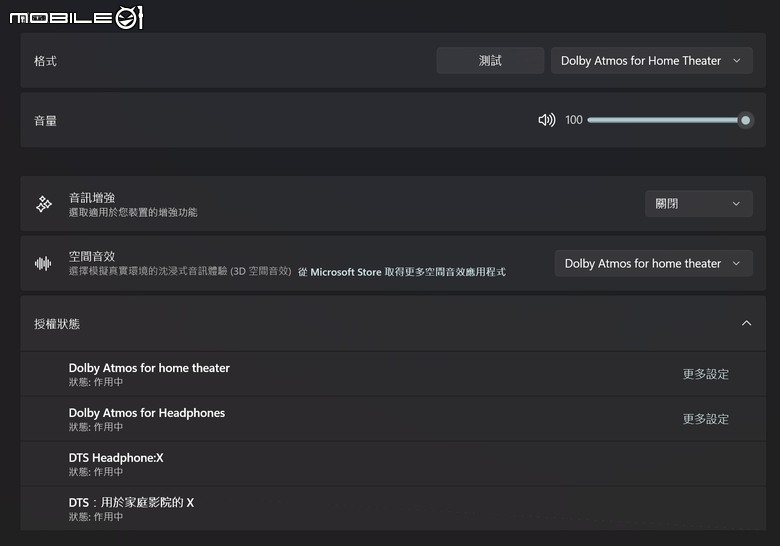
Task: Click the 選取適用於您裝置的增強功能 description
Action: click(x=133, y=213)
